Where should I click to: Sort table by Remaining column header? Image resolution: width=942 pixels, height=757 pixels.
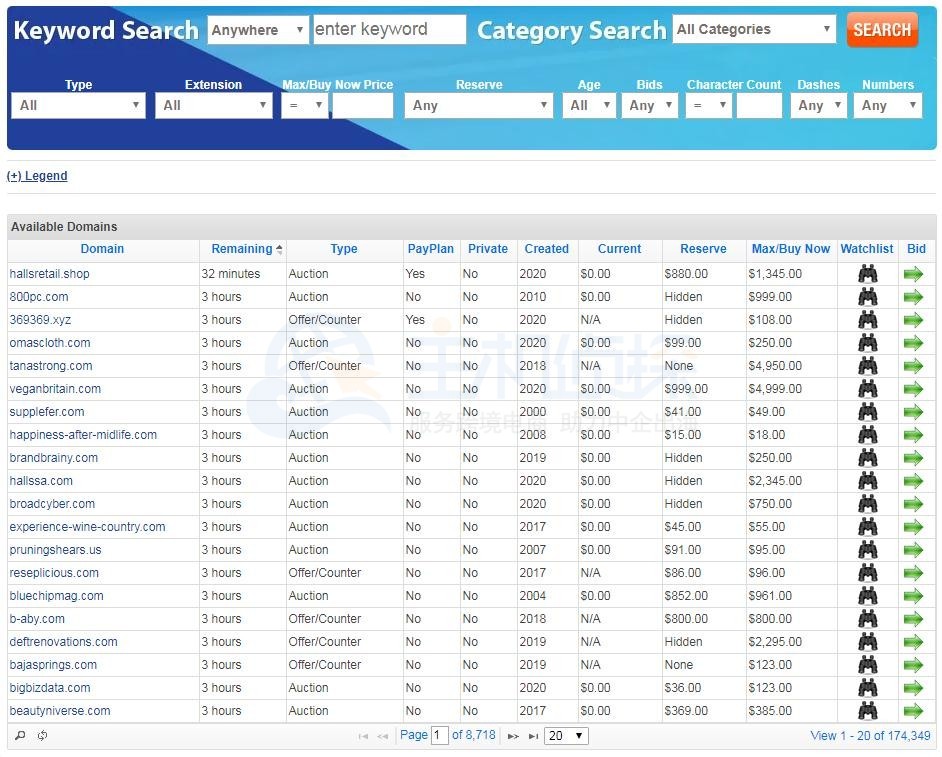click(x=242, y=249)
